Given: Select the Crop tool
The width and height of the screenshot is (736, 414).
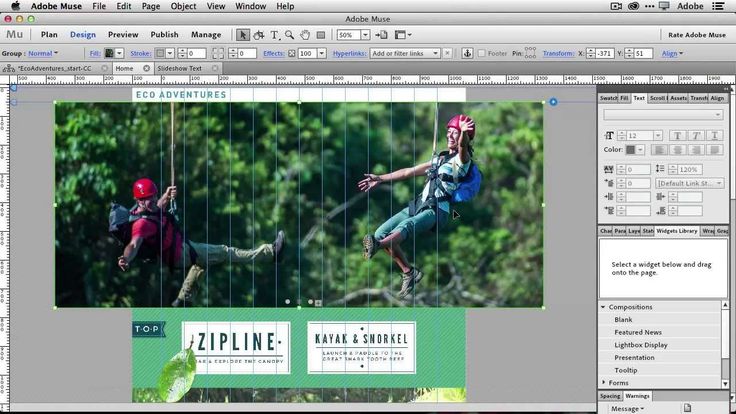Looking at the screenshot, I should pos(258,35).
